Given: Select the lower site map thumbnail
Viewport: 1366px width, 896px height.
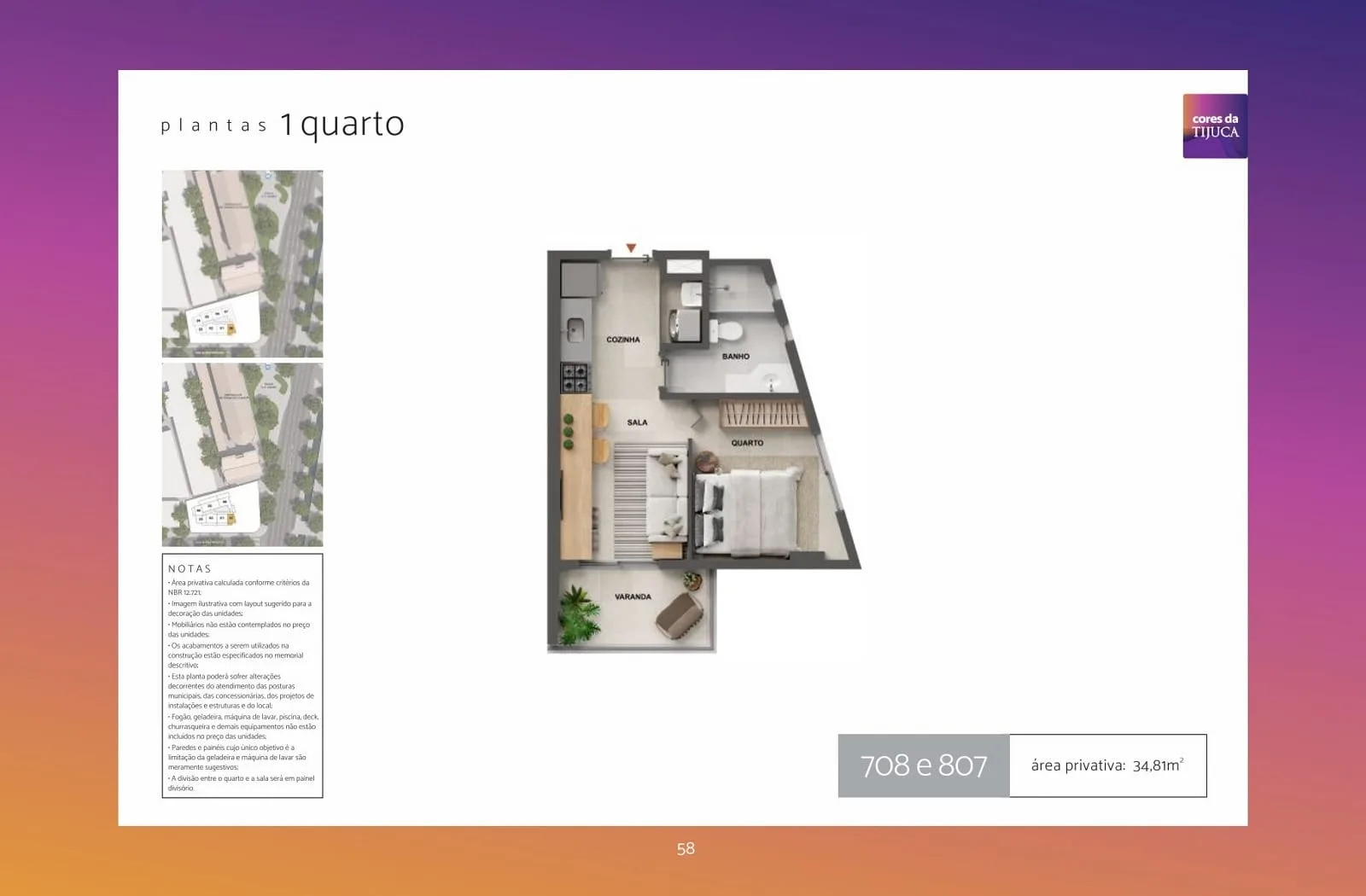Looking at the screenshot, I should click(x=242, y=455).
